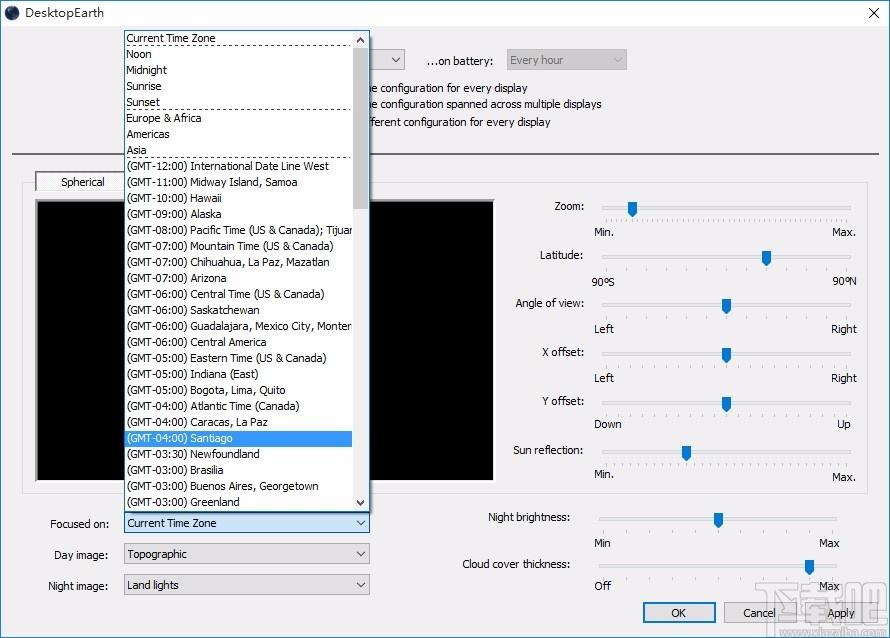890x638 pixels.
Task: Open the on battery interval dropdown
Action: [566, 60]
